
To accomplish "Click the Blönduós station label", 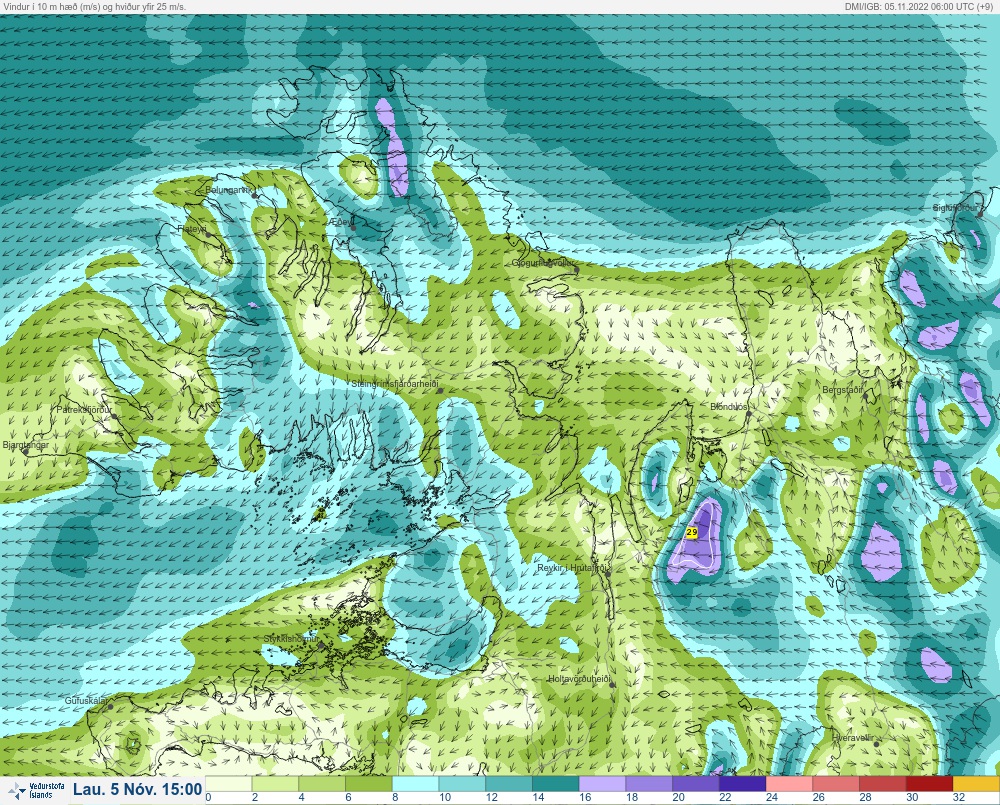I will pos(729,406).
